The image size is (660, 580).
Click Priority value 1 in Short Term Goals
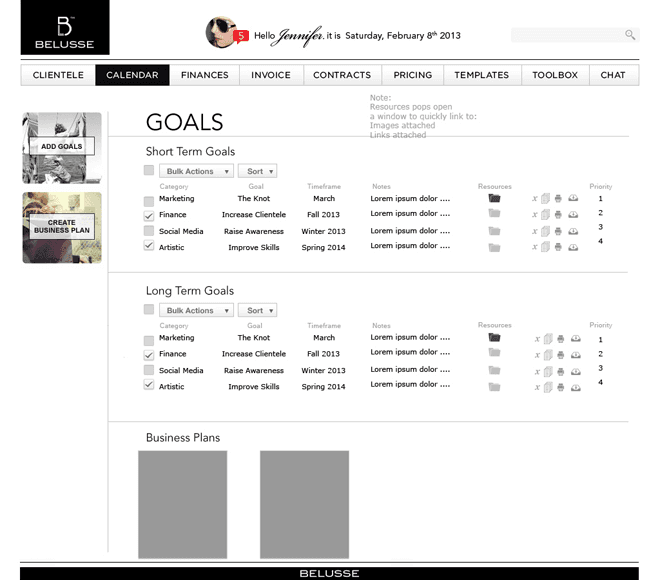(x=601, y=199)
